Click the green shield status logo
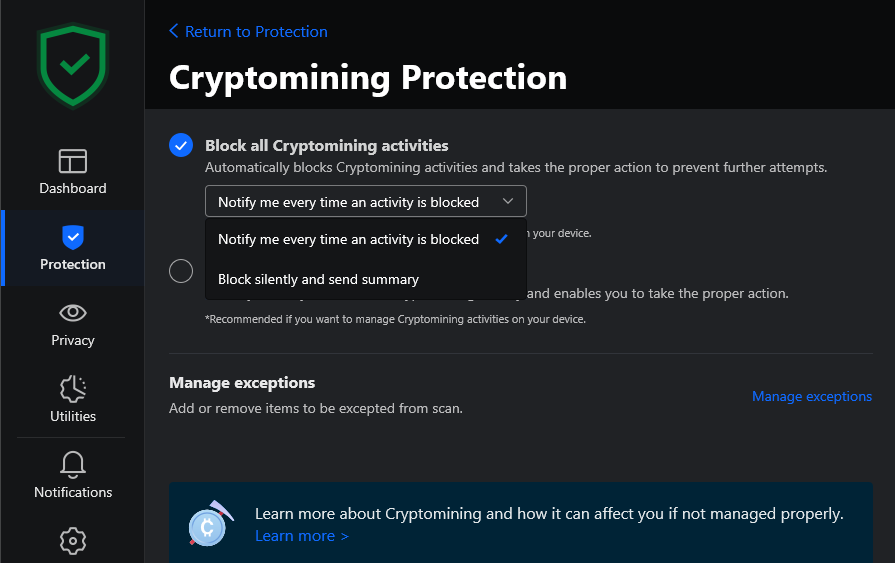The image size is (895, 563). coord(72,66)
